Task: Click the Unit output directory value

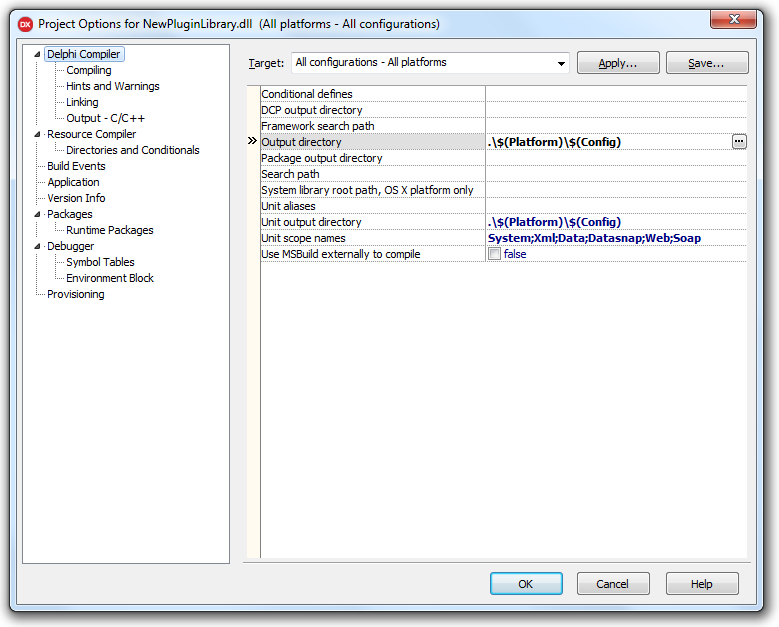Action: 616,222
